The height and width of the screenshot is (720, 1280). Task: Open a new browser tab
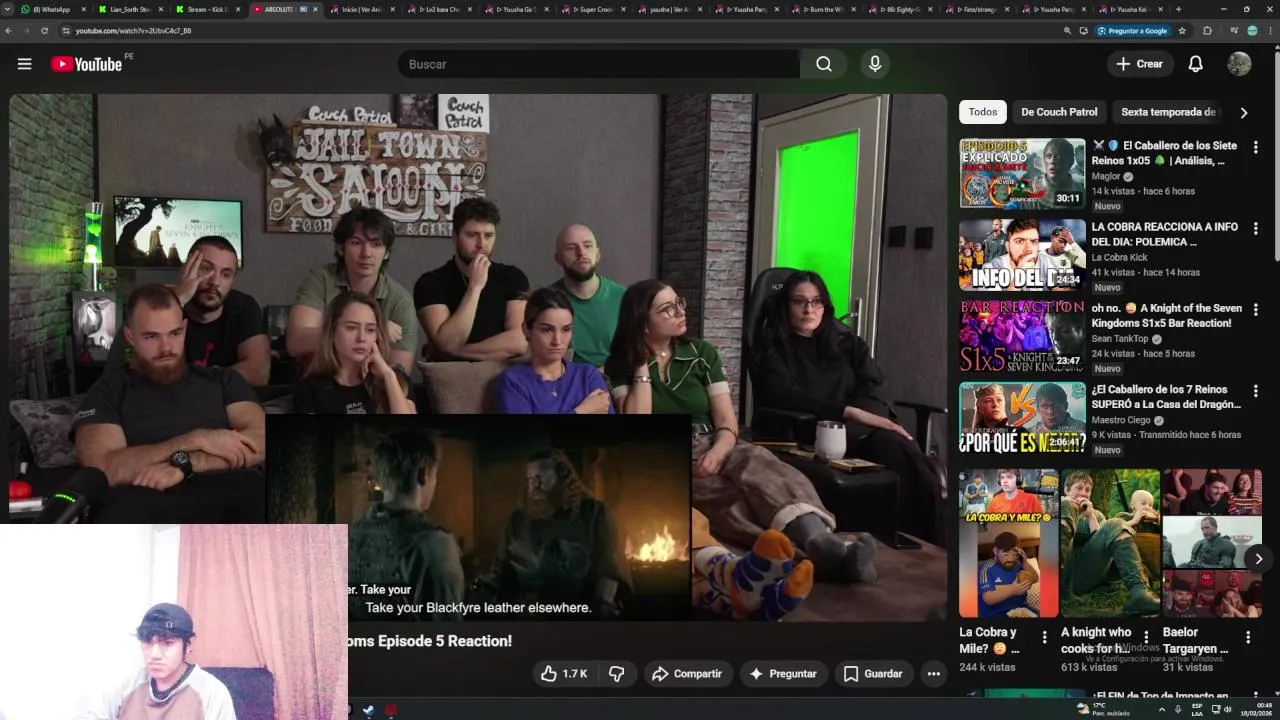[1178, 9]
